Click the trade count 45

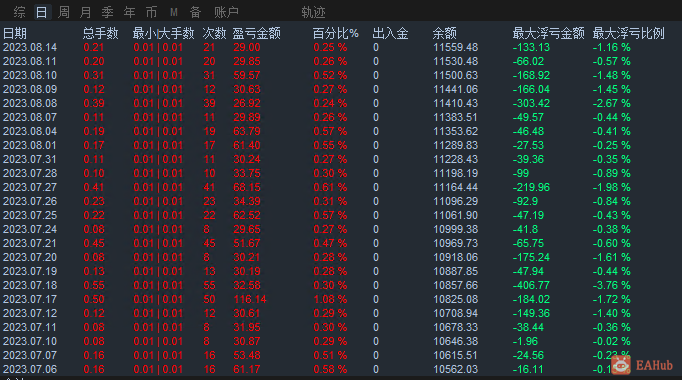pos(209,243)
